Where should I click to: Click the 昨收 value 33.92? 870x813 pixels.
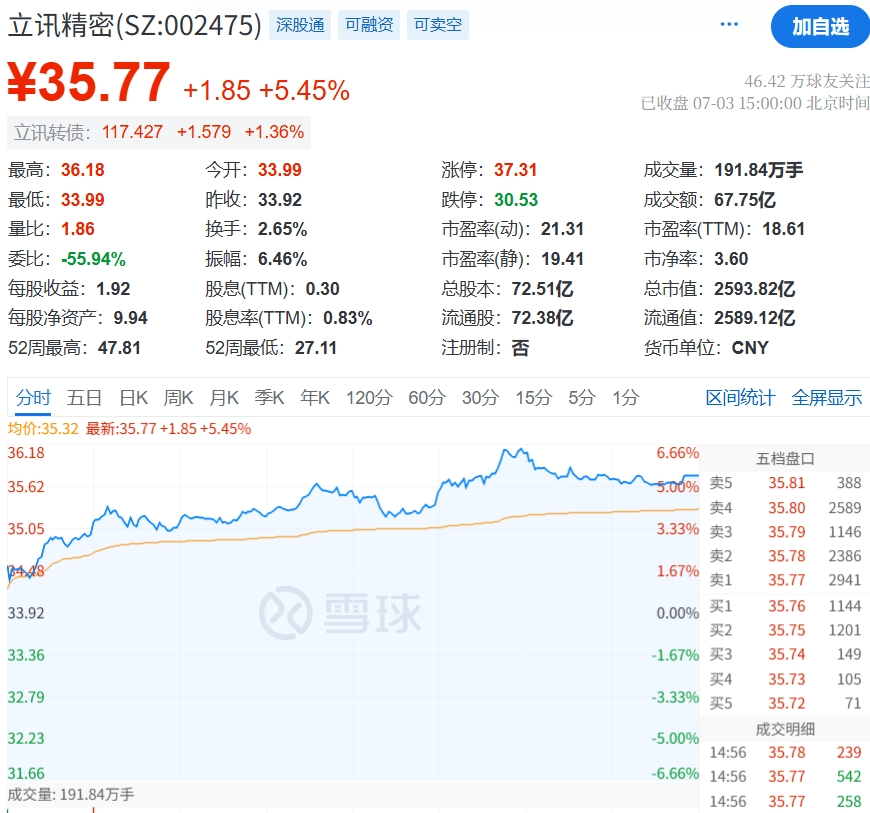280,200
